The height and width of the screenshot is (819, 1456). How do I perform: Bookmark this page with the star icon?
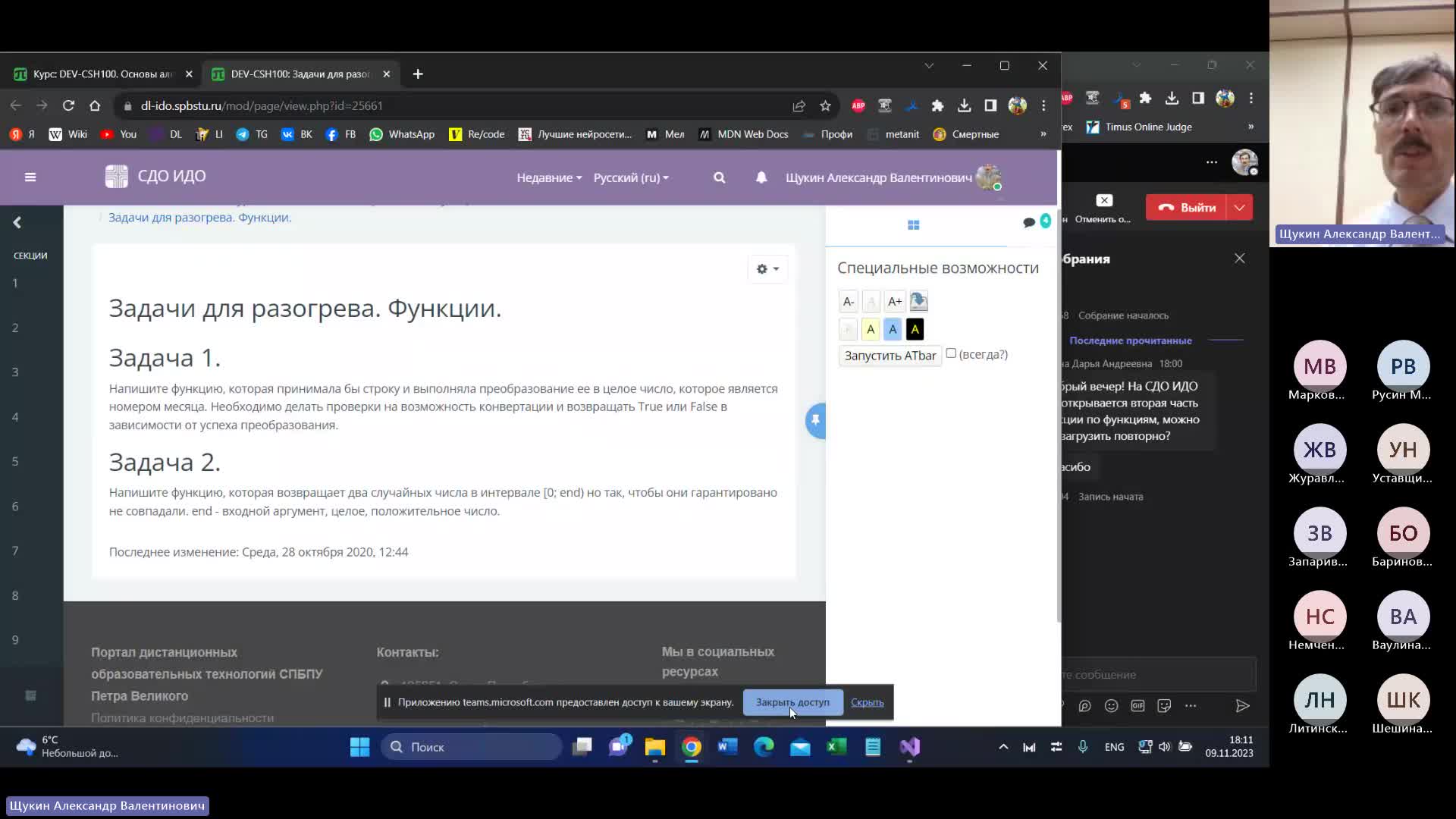tap(825, 106)
